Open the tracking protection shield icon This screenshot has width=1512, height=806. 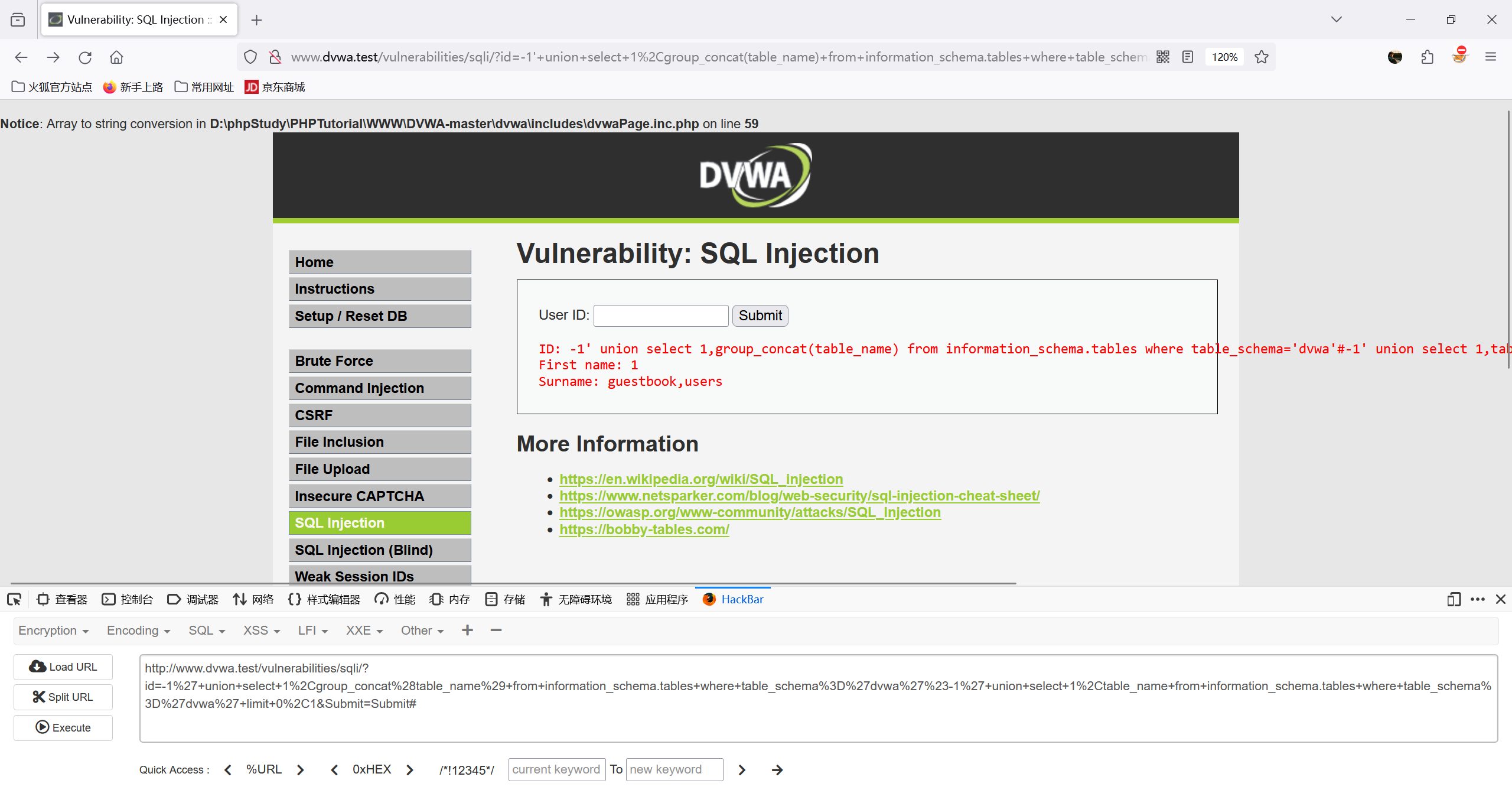tap(250, 57)
